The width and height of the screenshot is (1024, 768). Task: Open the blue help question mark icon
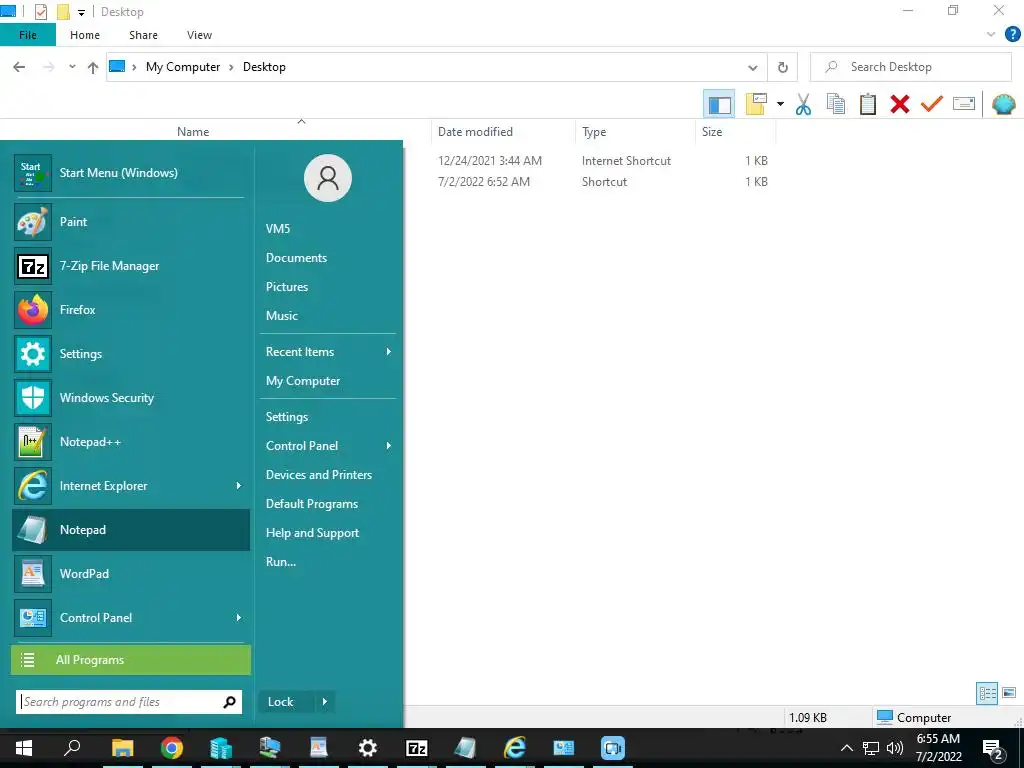(x=1013, y=35)
